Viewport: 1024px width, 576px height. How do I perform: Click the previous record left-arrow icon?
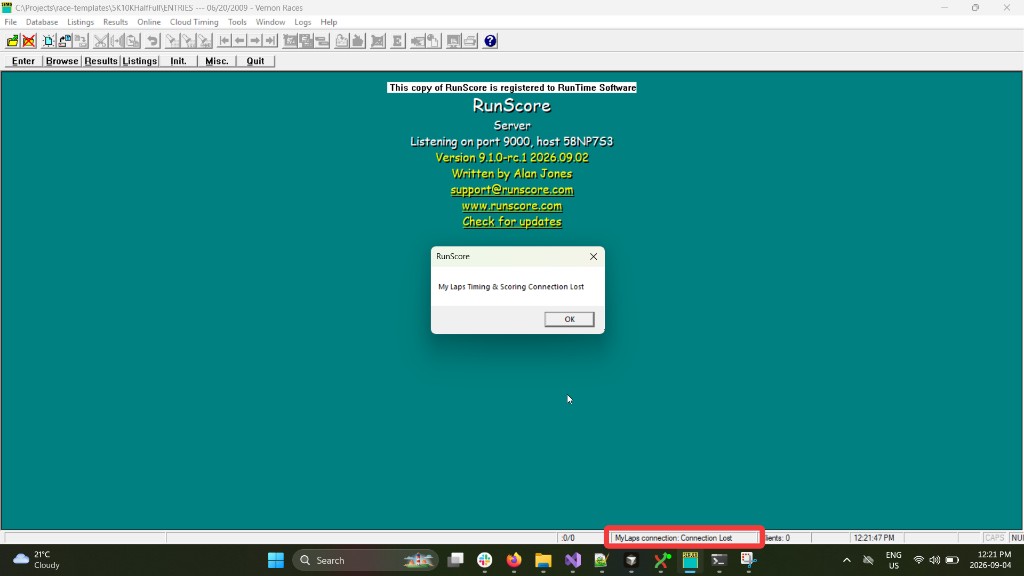click(x=240, y=41)
